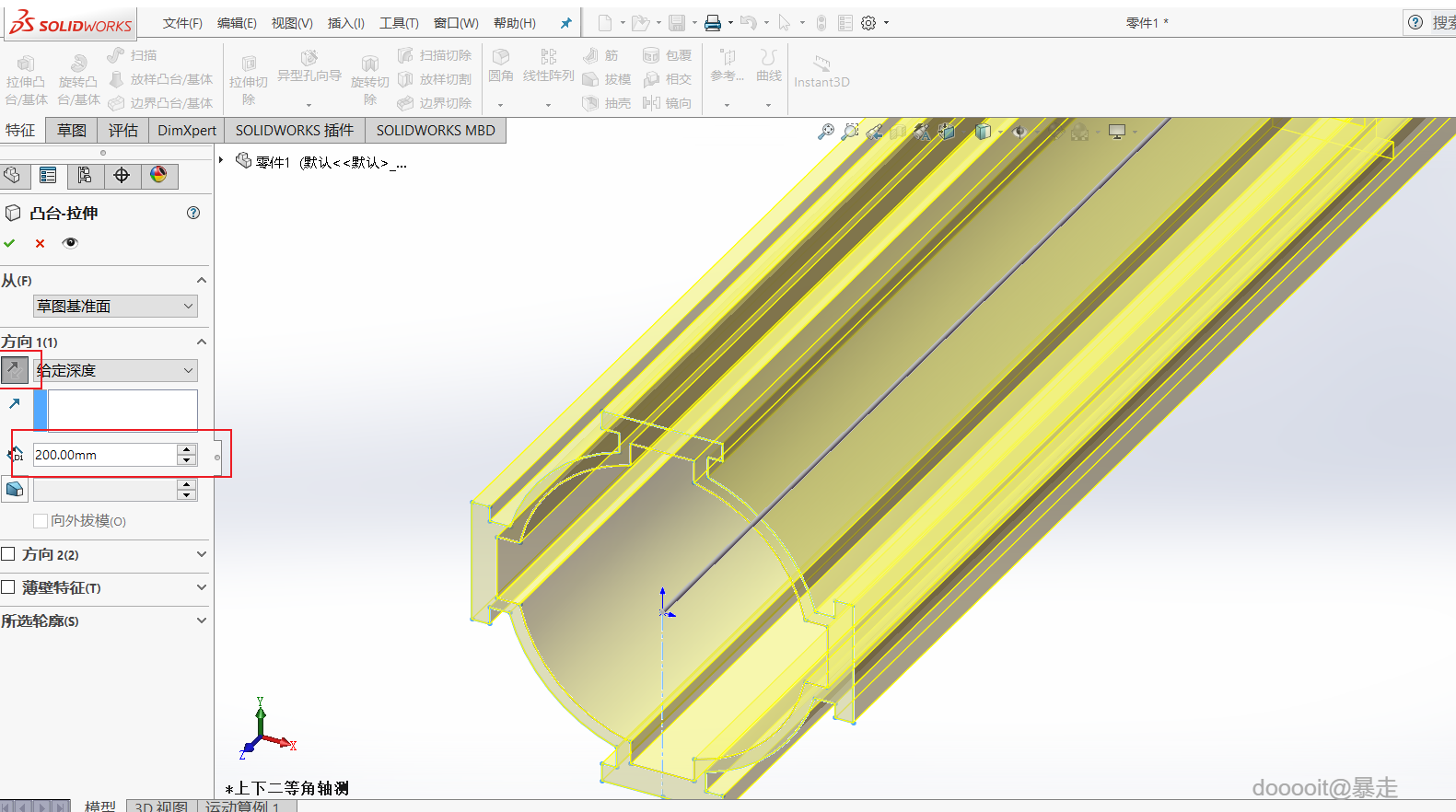The width and height of the screenshot is (1456, 812).
Task: Select the Wrap (包覆) tool
Action: click(667, 55)
